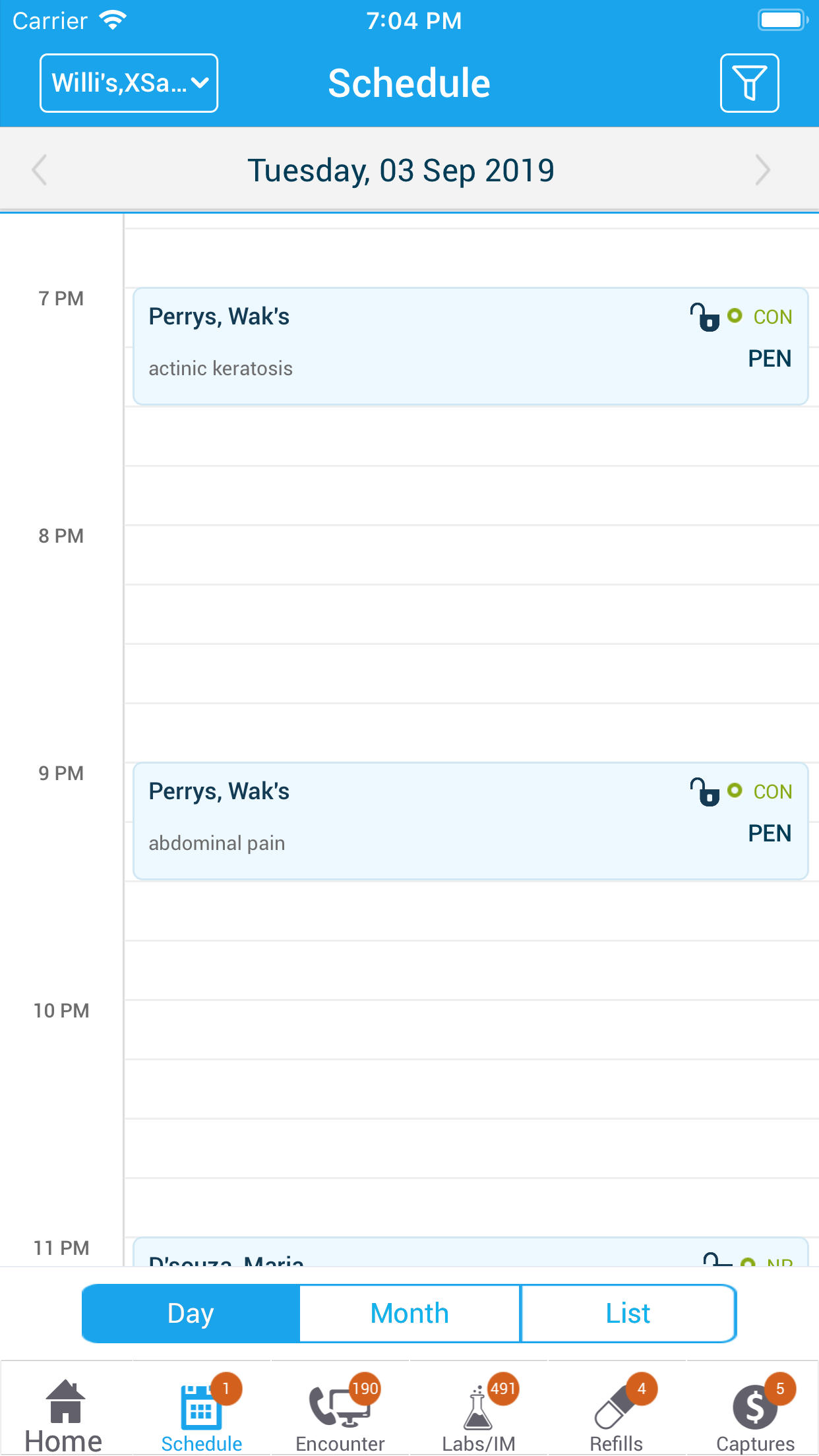Tap the green status dot on actinic keratosis appointment
Image resolution: width=819 pixels, height=1456 pixels.
pyautogui.click(x=735, y=316)
